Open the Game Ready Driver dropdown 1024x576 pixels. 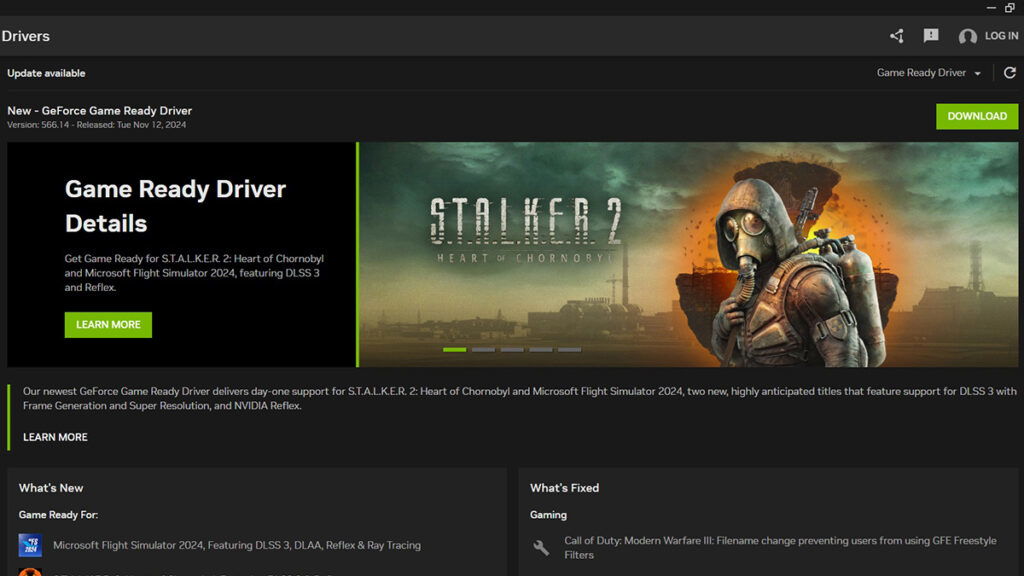[929, 72]
